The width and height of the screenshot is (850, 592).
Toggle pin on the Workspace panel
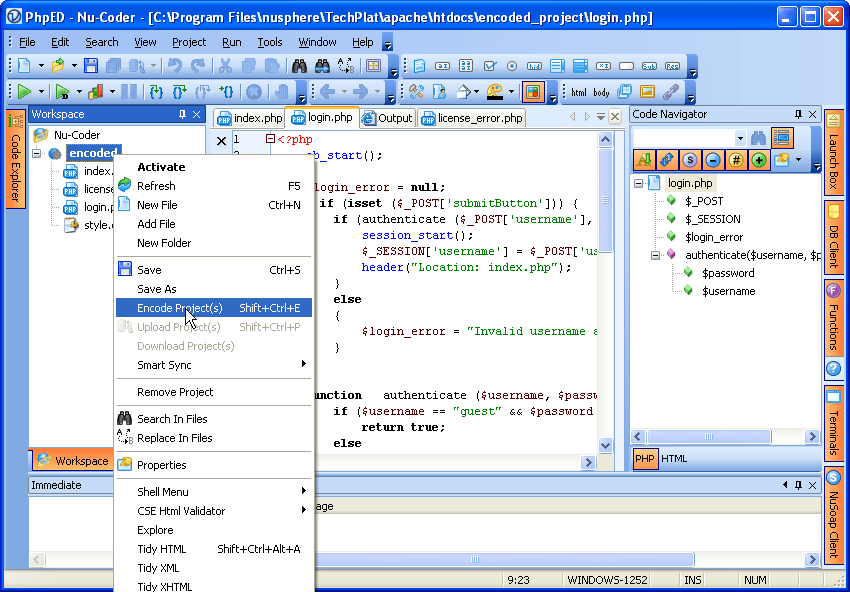(x=182, y=114)
